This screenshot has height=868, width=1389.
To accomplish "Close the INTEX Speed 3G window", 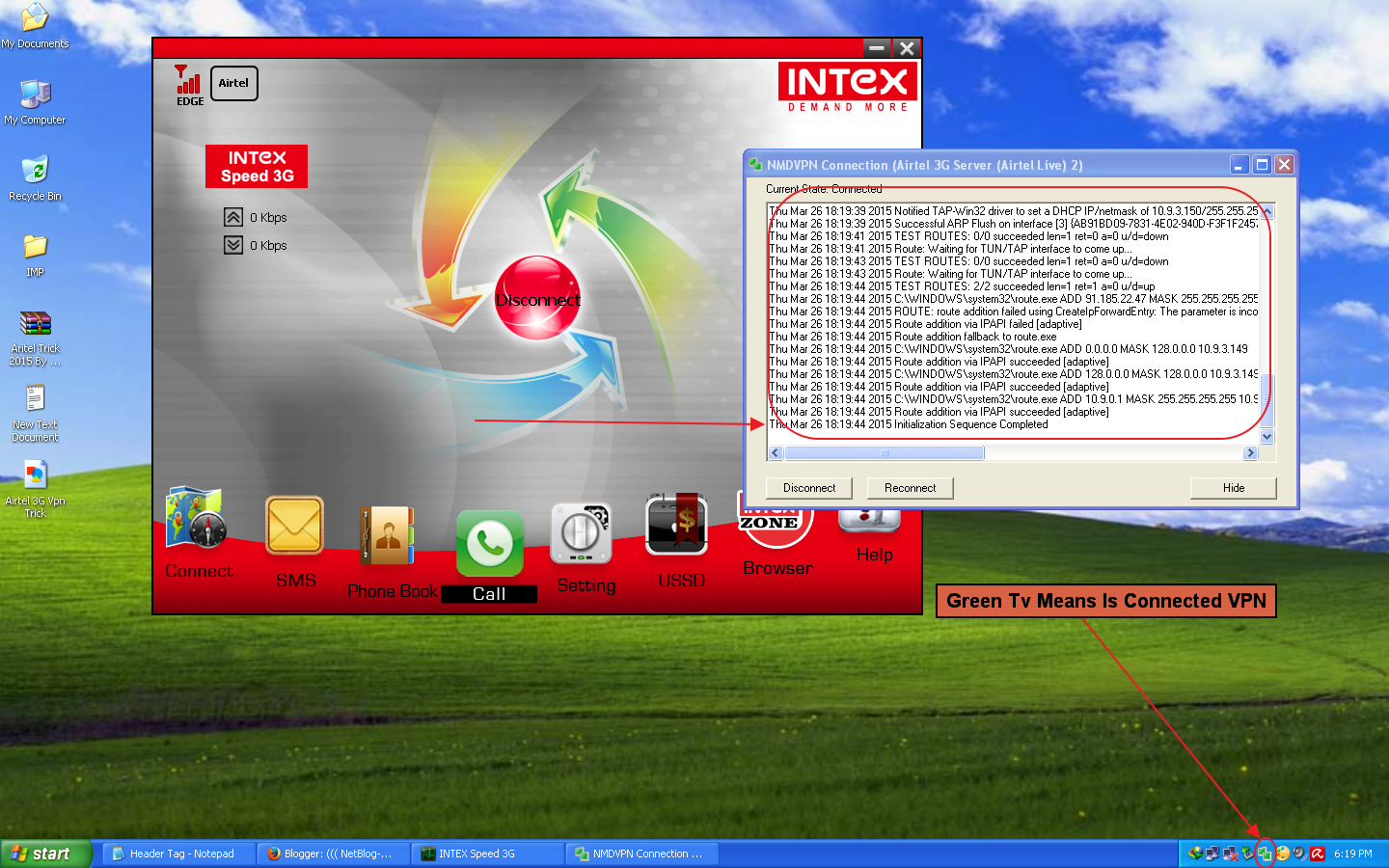I will (x=906, y=47).
